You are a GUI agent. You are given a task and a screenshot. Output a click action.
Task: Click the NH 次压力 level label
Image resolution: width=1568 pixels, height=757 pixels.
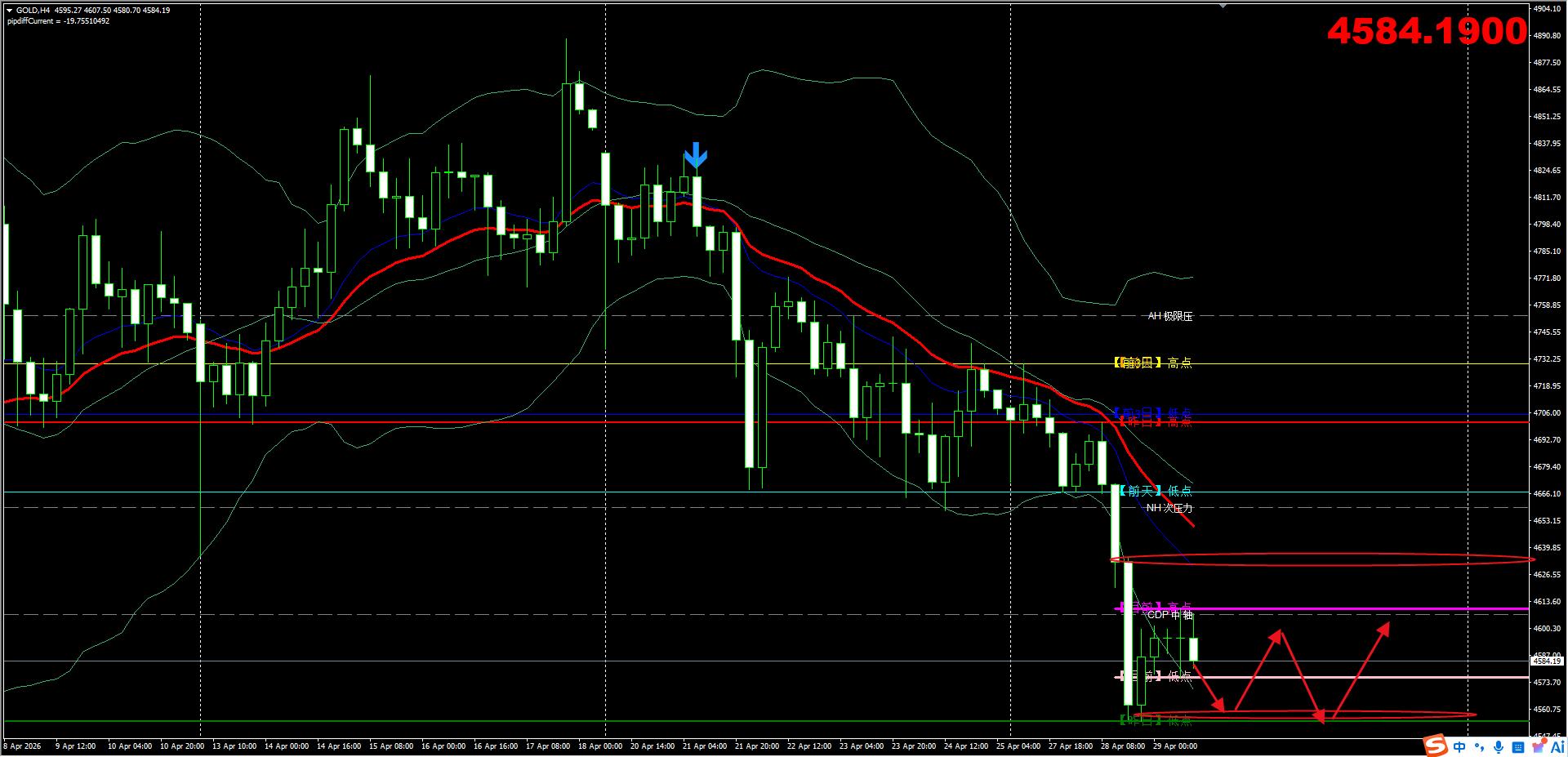[x=1169, y=508]
